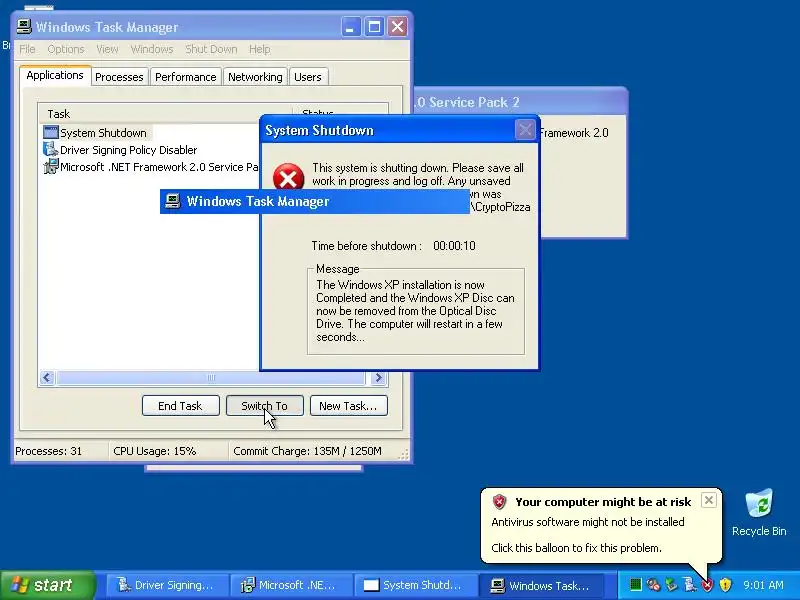The height and width of the screenshot is (600, 800).
Task: Open the Shut Down menu in Task Manager
Action: (x=211, y=49)
